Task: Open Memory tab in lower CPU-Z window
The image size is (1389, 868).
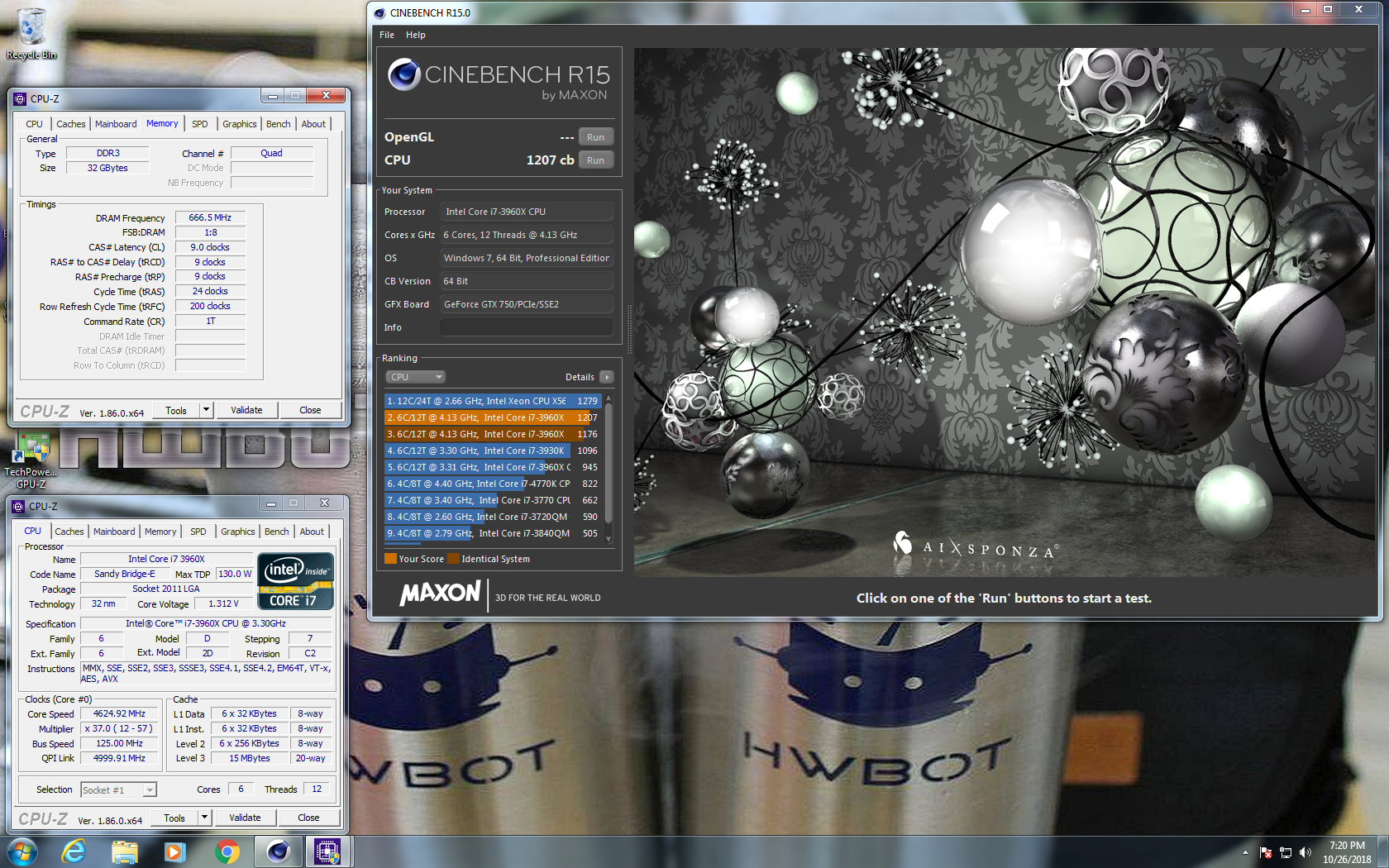Action: pyautogui.click(x=160, y=532)
